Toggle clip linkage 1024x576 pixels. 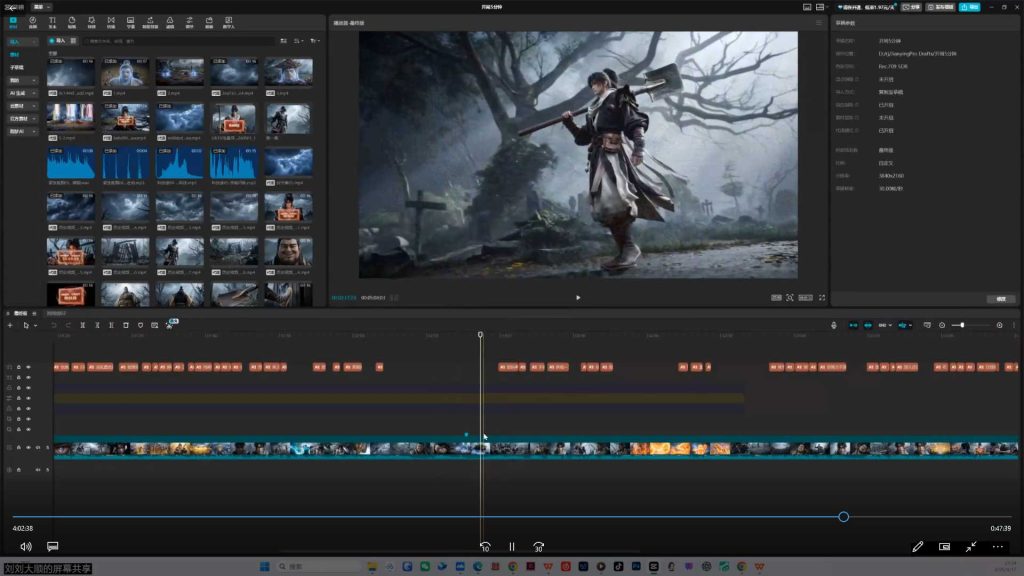[884, 325]
